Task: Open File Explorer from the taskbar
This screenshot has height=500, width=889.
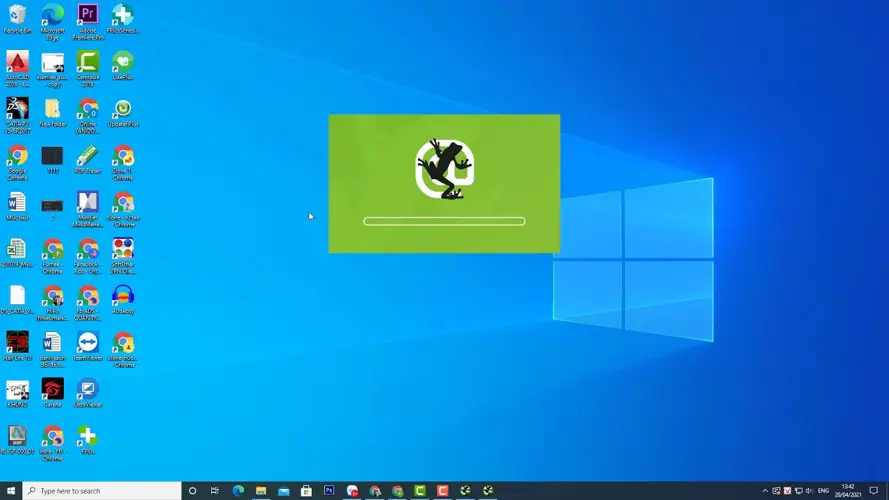Action: 261,491
